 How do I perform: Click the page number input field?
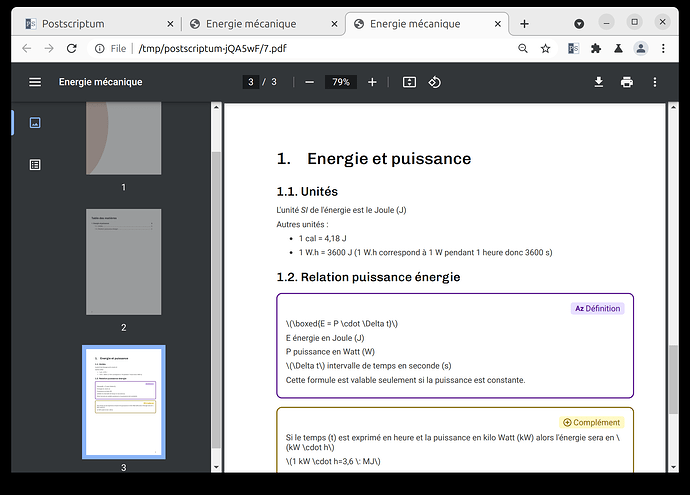[x=251, y=82]
